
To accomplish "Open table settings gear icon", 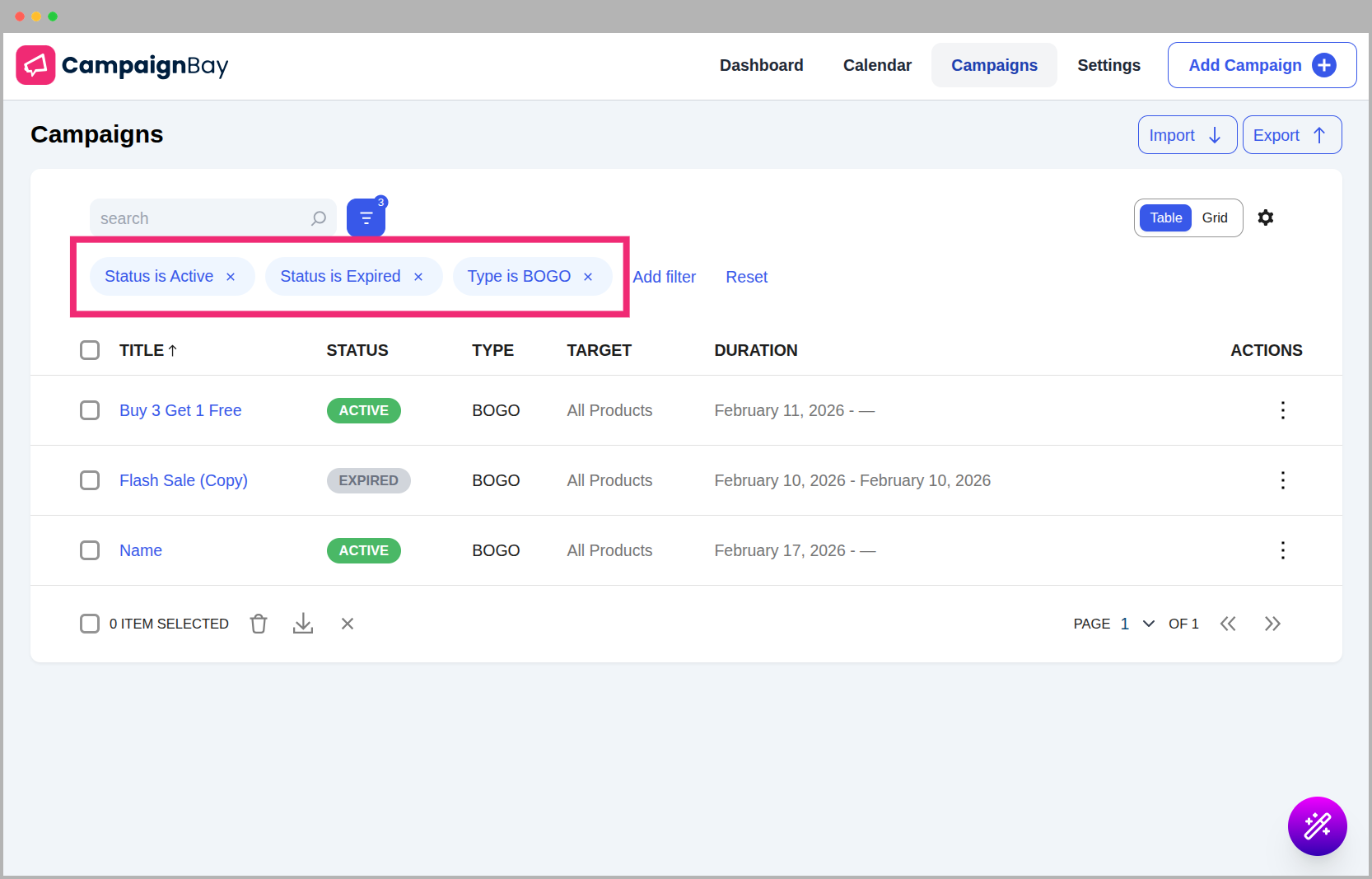I will click(x=1265, y=217).
